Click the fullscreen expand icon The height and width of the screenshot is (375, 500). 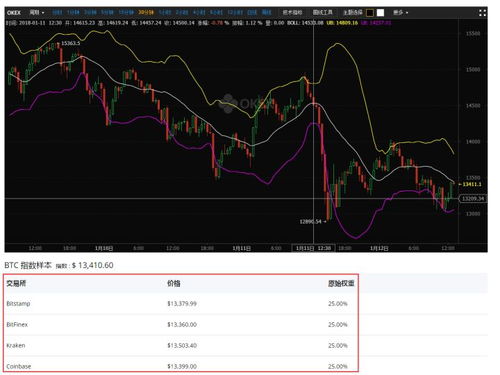coord(482,13)
